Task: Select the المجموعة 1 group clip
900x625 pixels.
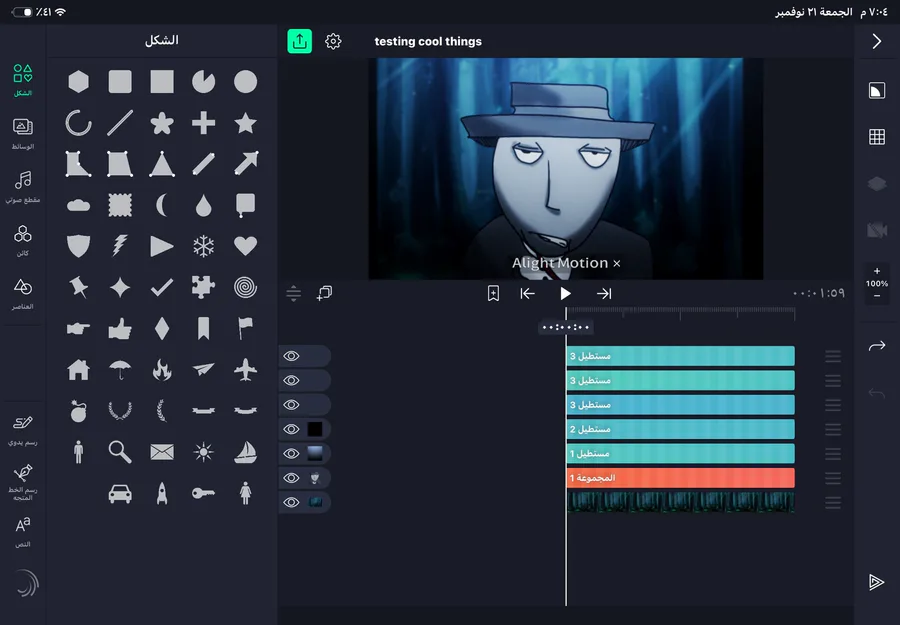Action: tap(681, 478)
